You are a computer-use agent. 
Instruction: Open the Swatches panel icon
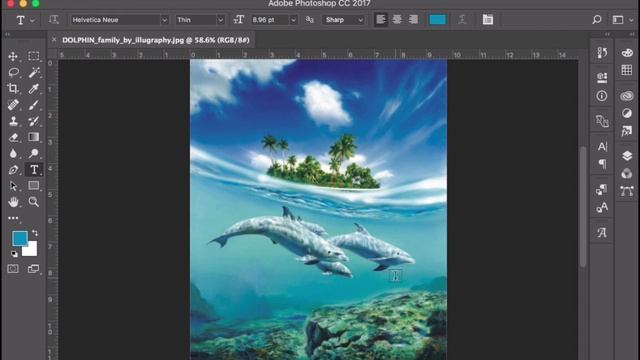point(627,70)
